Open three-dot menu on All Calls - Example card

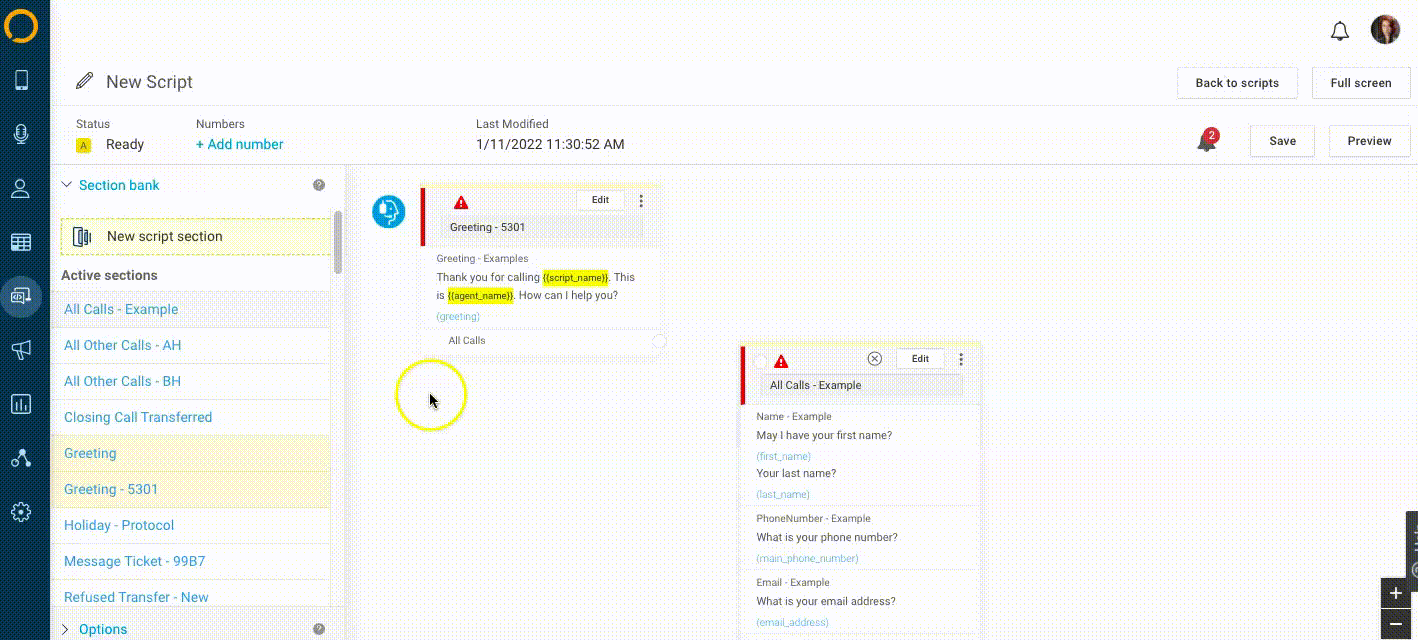(x=961, y=359)
